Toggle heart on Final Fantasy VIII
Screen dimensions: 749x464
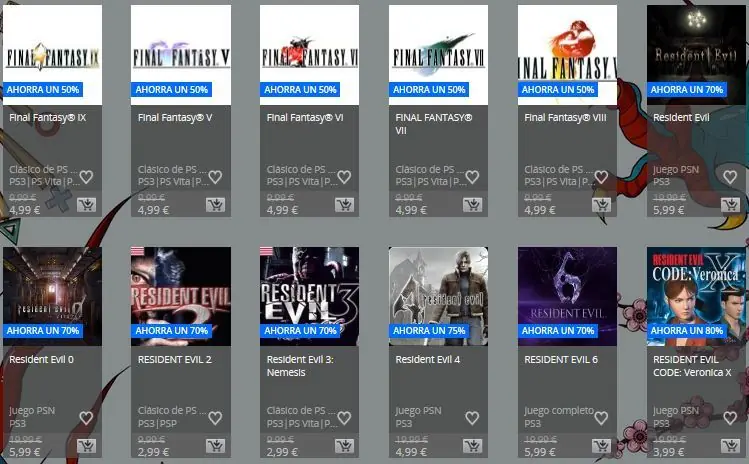click(x=601, y=177)
